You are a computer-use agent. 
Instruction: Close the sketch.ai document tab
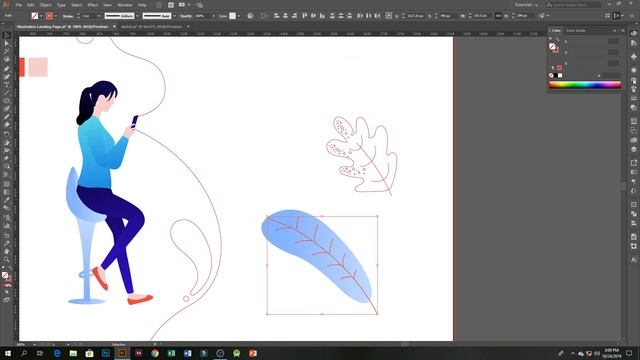pyautogui.click(x=188, y=27)
